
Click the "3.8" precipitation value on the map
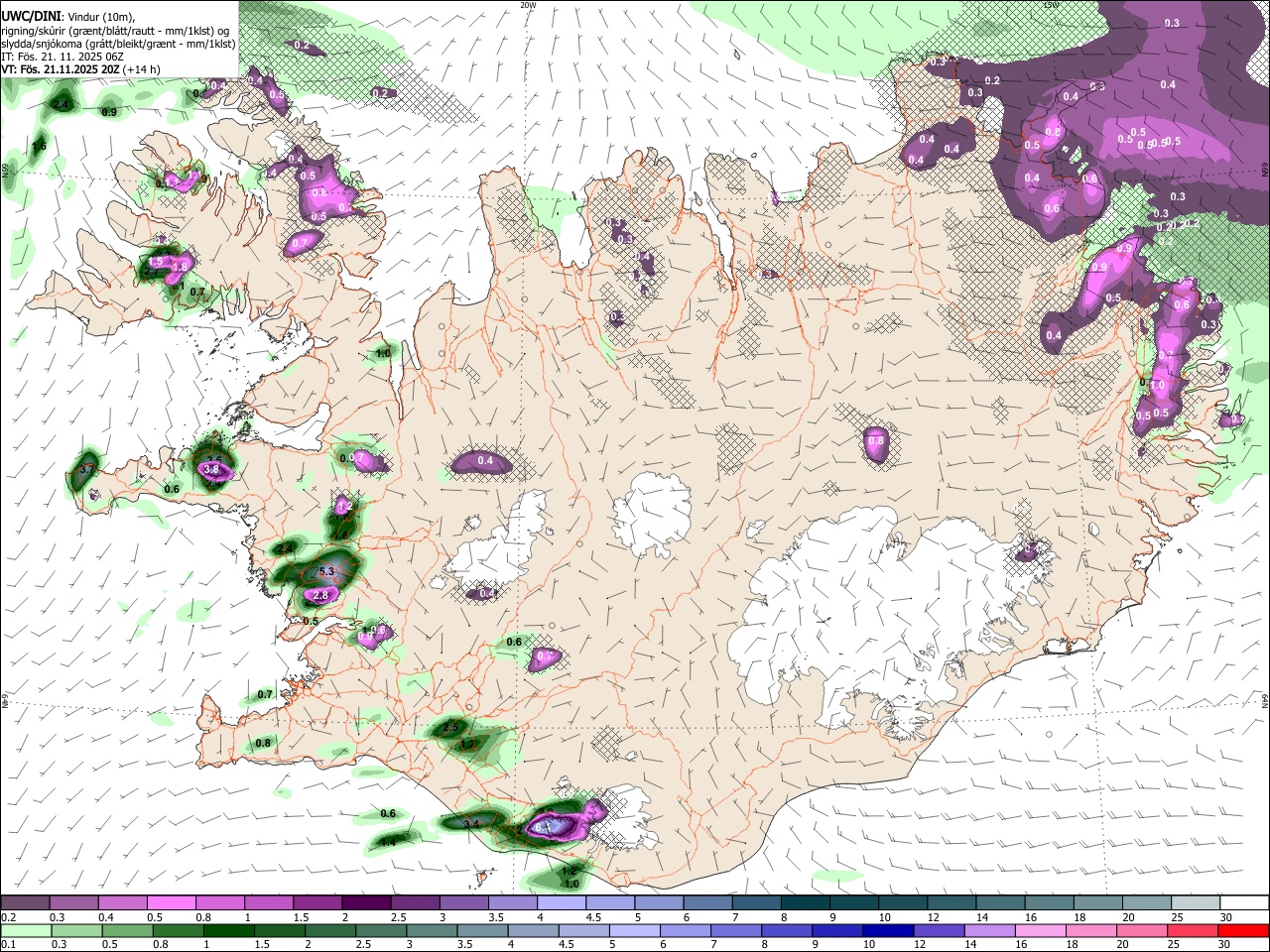[x=210, y=469]
